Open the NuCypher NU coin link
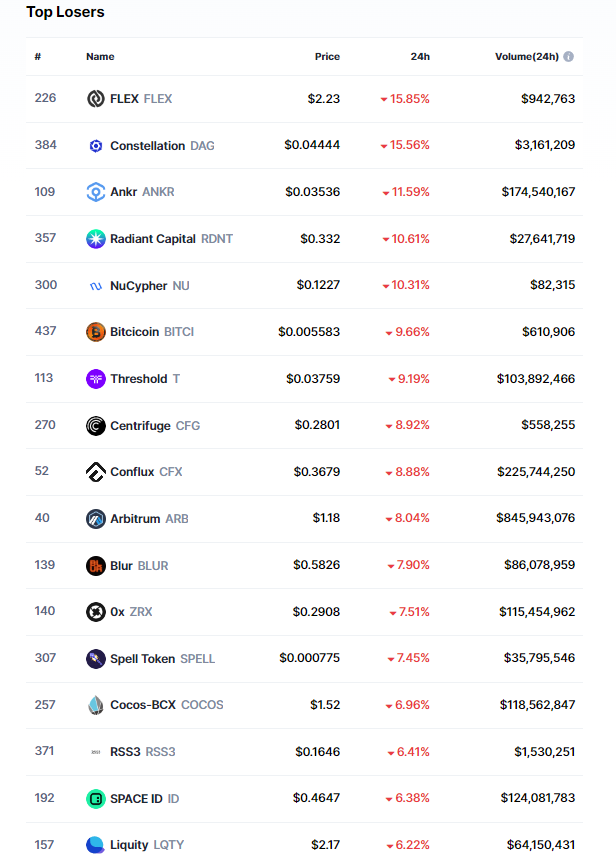616x862 pixels. 149,286
